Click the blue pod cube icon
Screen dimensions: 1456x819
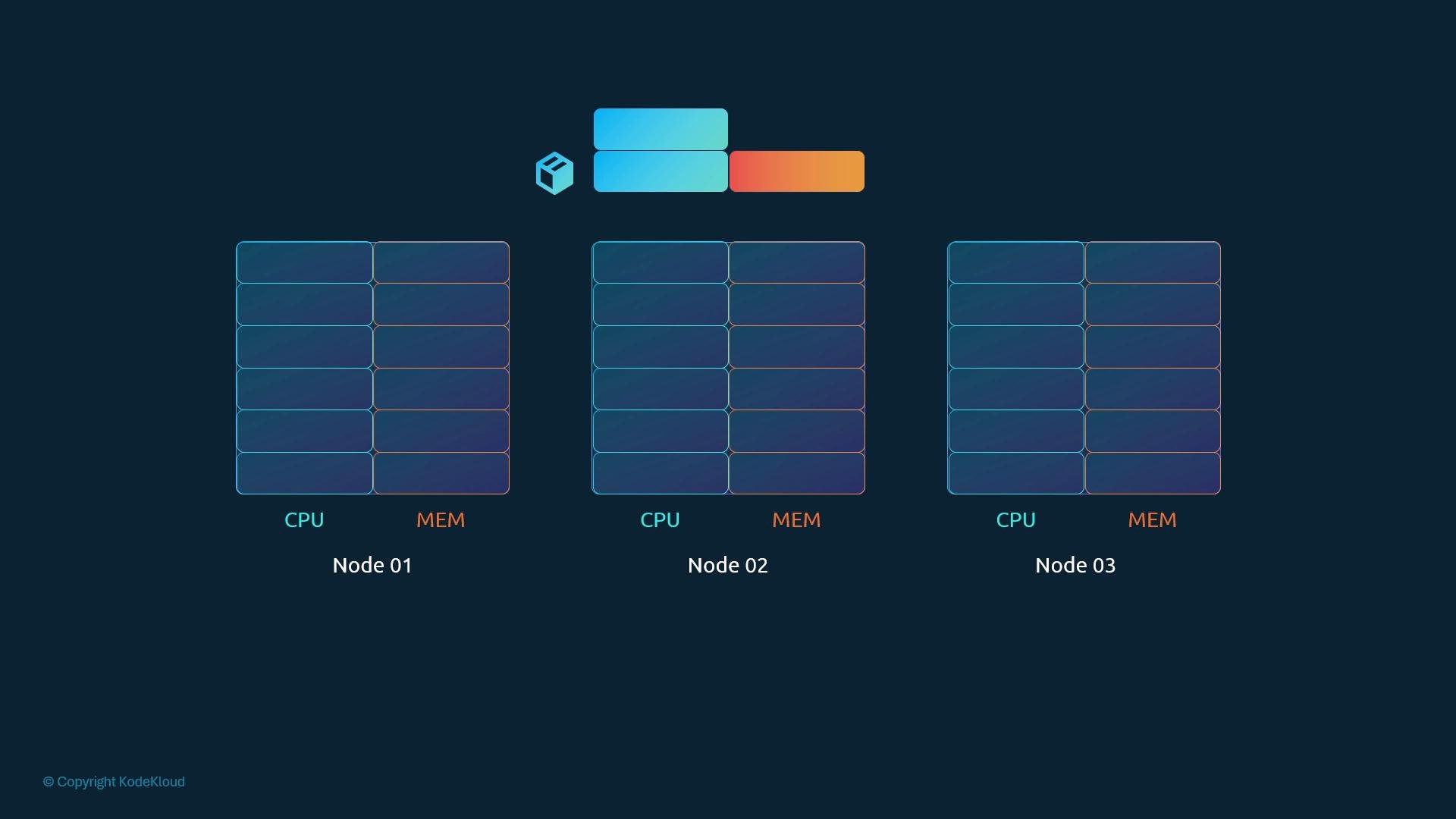(554, 173)
